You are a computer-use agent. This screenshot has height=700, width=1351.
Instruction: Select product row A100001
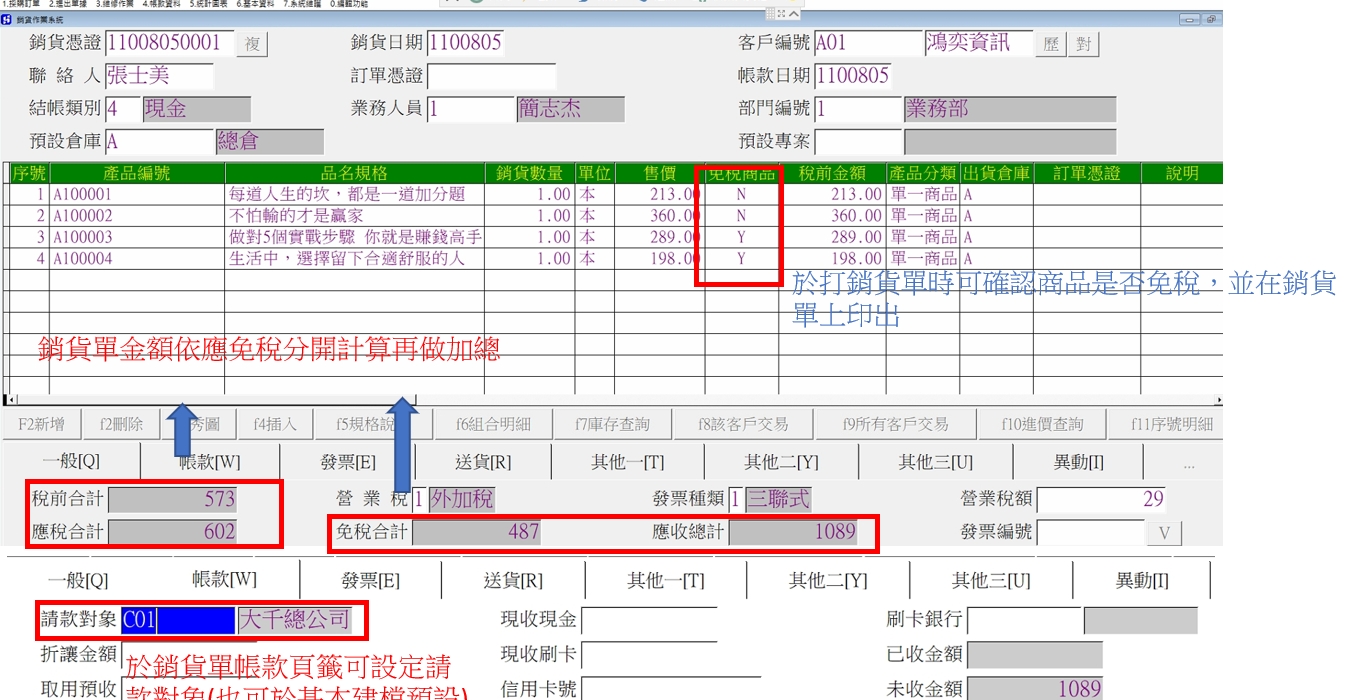[x=612, y=194]
